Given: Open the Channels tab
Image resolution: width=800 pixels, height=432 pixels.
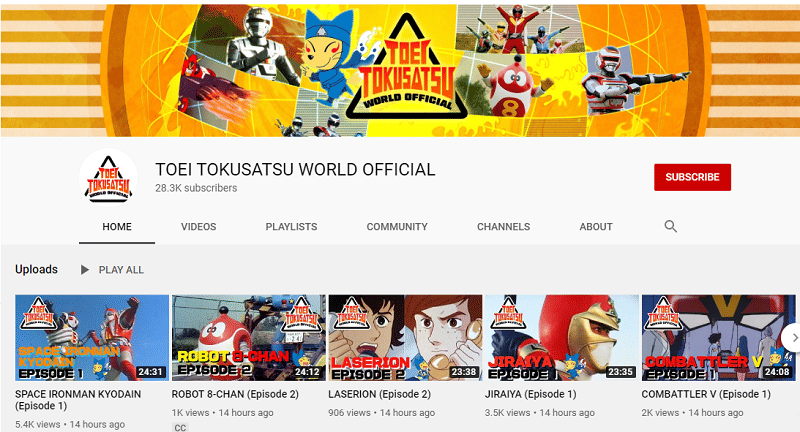Looking at the screenshot, I should point(504,227).
